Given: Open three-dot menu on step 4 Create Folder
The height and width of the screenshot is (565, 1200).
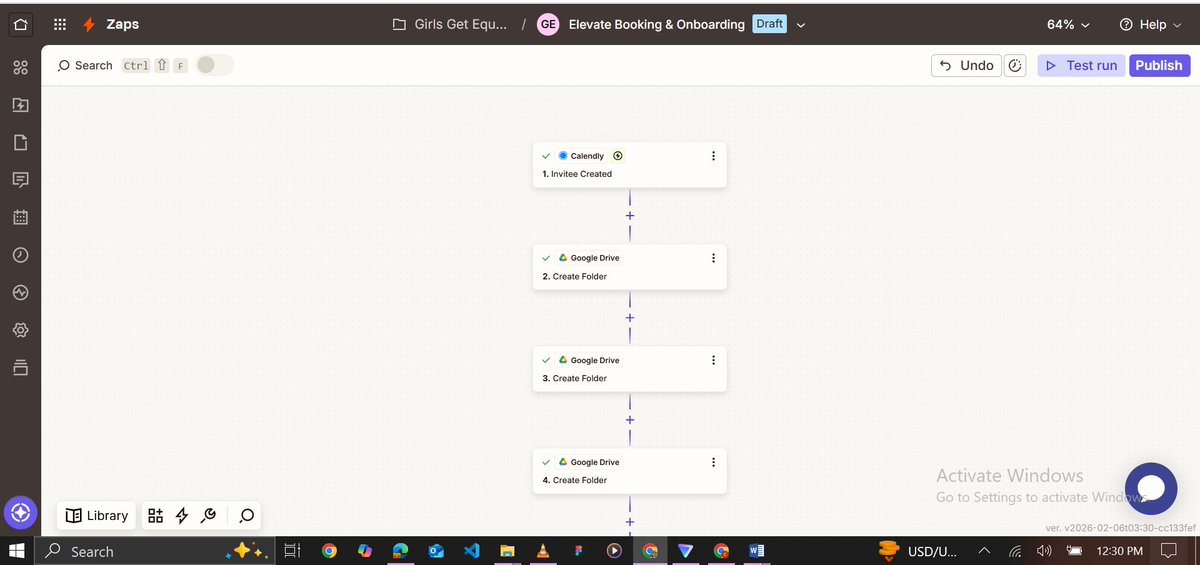Looking at the screenshot, I should [713, 462].
